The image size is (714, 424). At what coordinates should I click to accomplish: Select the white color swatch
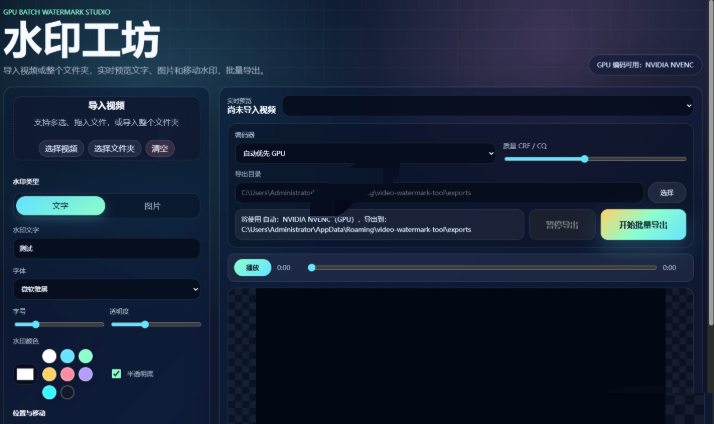49,356
